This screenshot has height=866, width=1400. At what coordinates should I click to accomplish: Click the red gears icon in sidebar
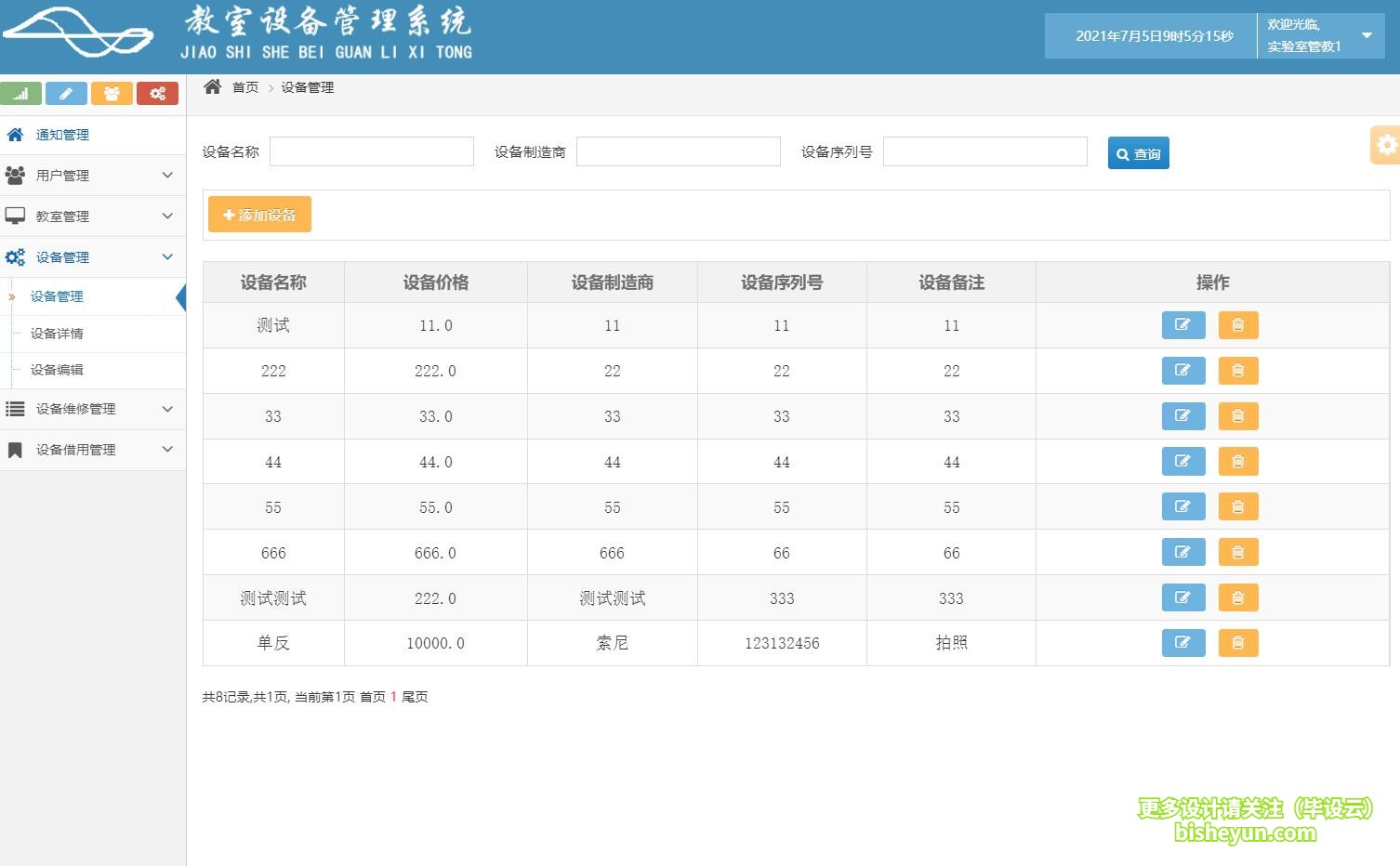pyautogui.click(x=157, y=93)
